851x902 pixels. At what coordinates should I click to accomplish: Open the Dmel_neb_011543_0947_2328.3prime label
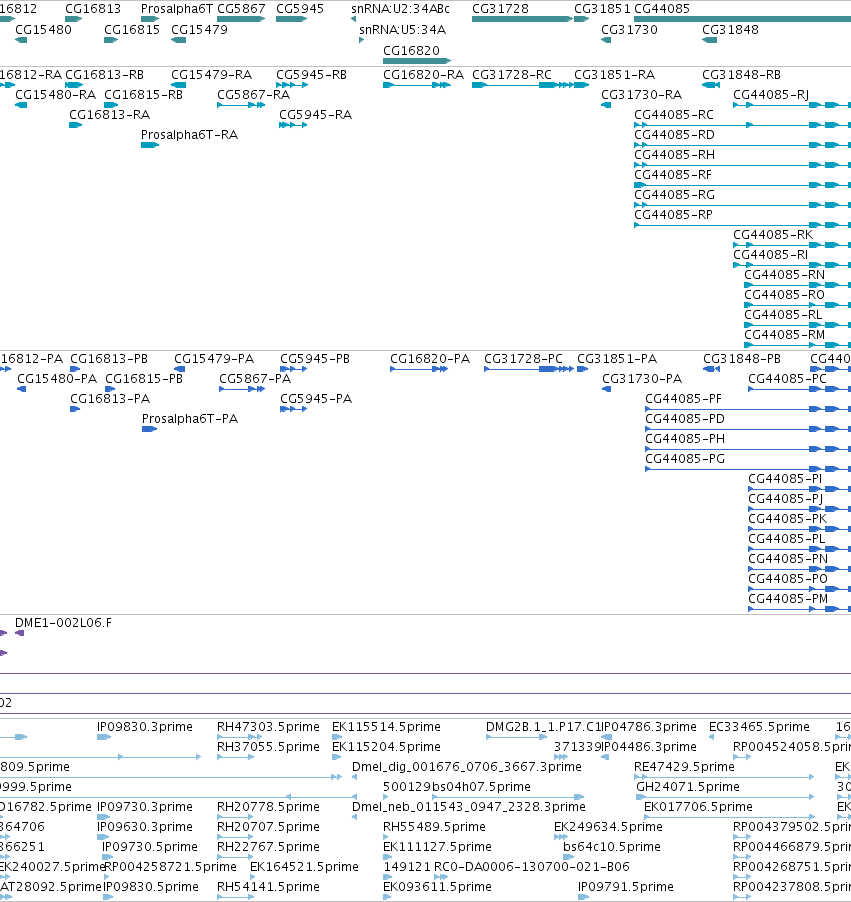click(468, 807)
